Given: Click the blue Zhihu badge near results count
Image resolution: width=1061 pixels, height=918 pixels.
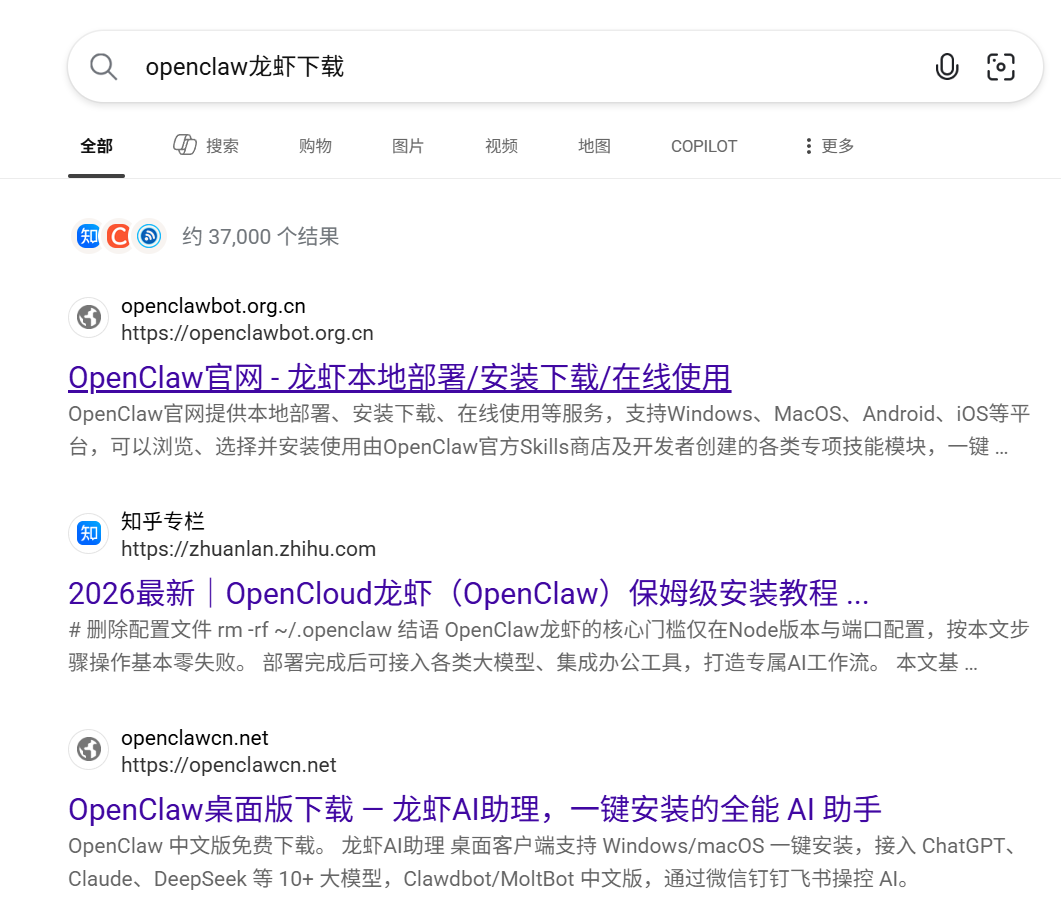Looking at the screenshot, I should (x=88, y=236).
